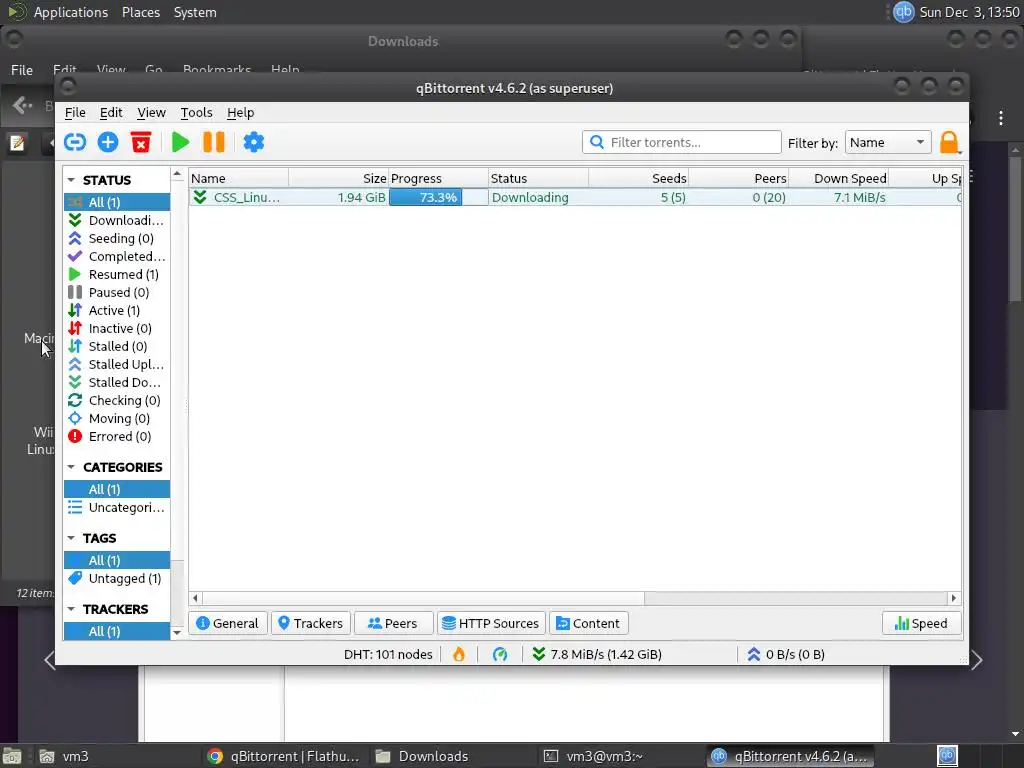The width and height of the screenshot is (1024, 768).
Task: Collapse the TRACKERS section
Action: pyautogui.click(x=71, y=609)
